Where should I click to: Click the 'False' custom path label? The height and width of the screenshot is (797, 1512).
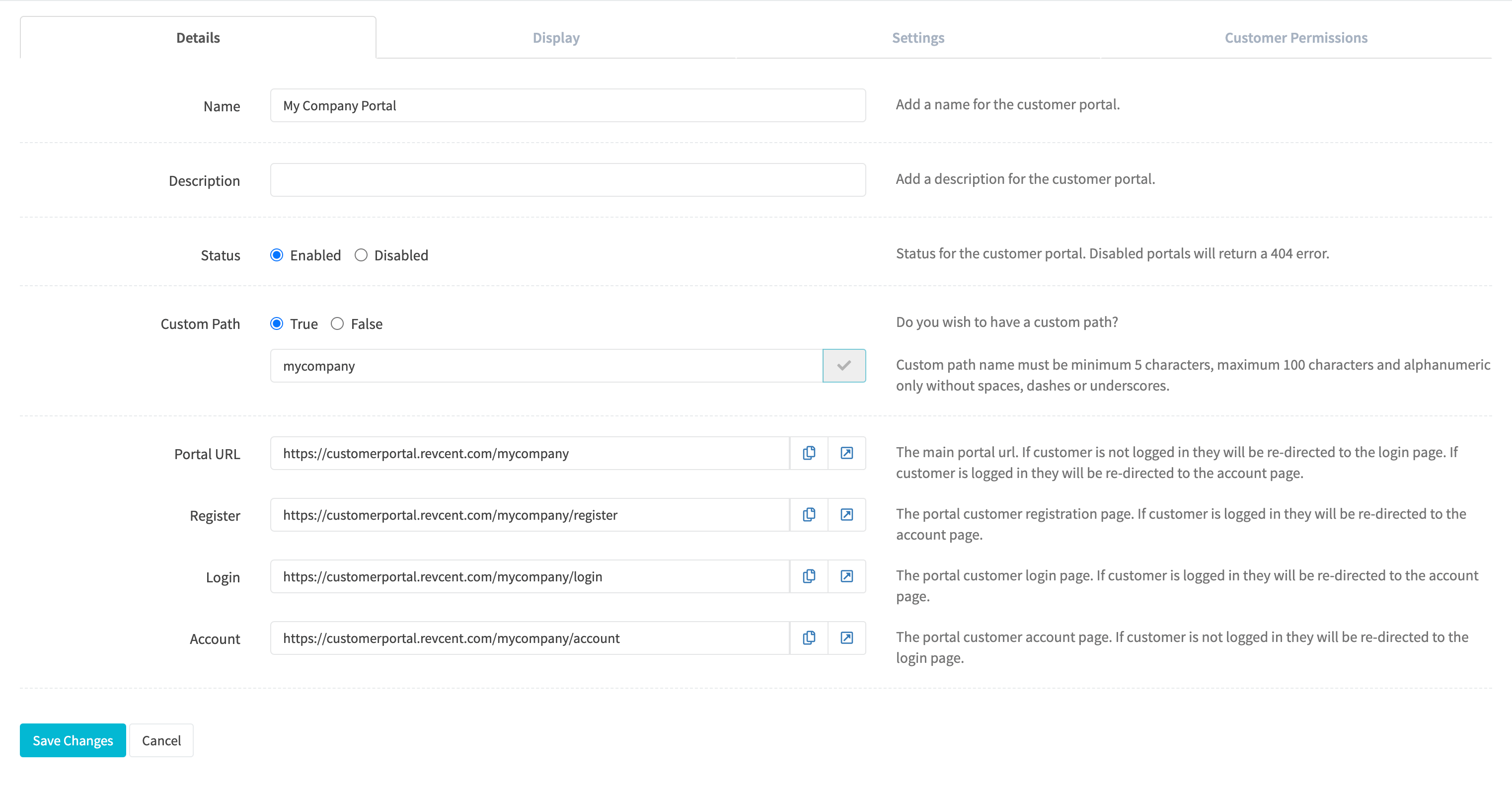[367, 323]
